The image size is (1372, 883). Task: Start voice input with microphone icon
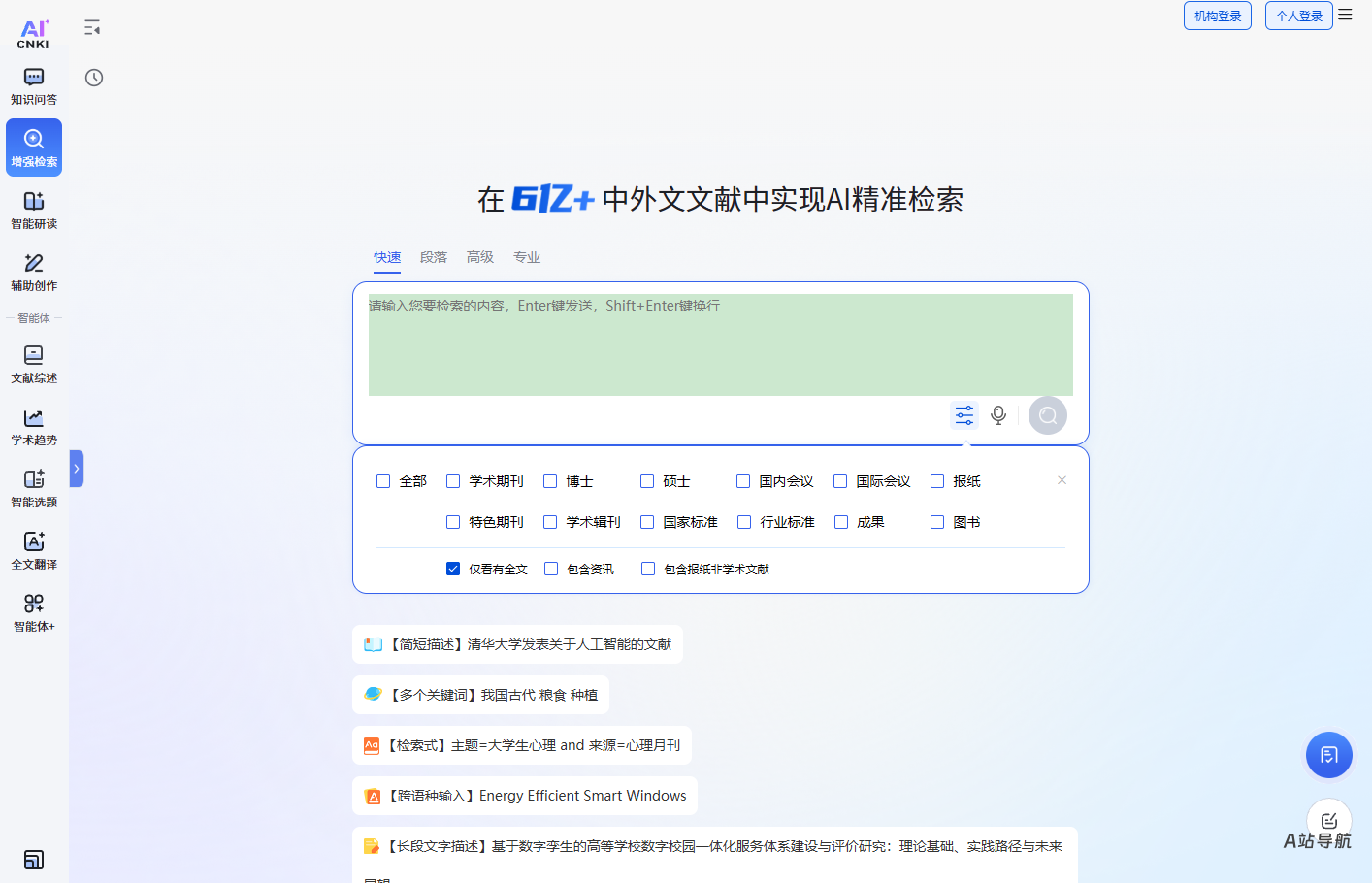click(998, 415)
